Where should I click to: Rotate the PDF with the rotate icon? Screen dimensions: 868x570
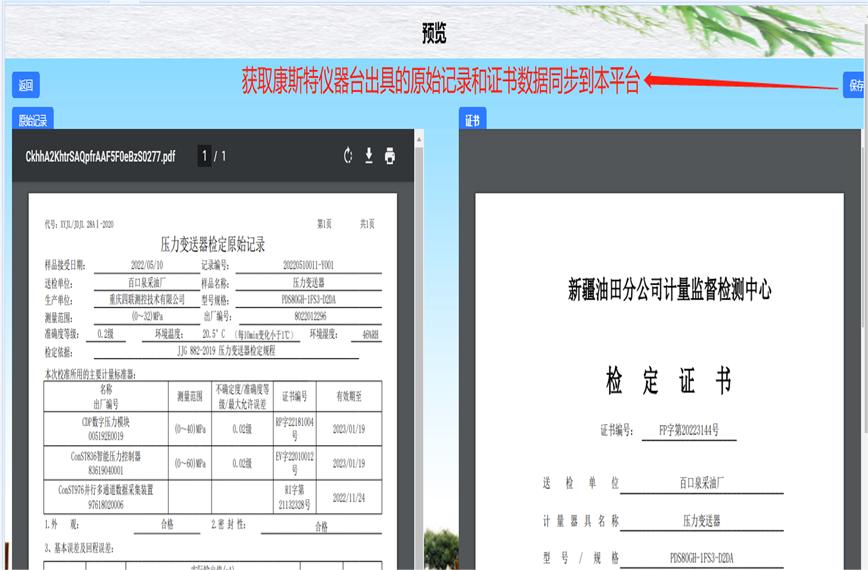pos(348,156)
